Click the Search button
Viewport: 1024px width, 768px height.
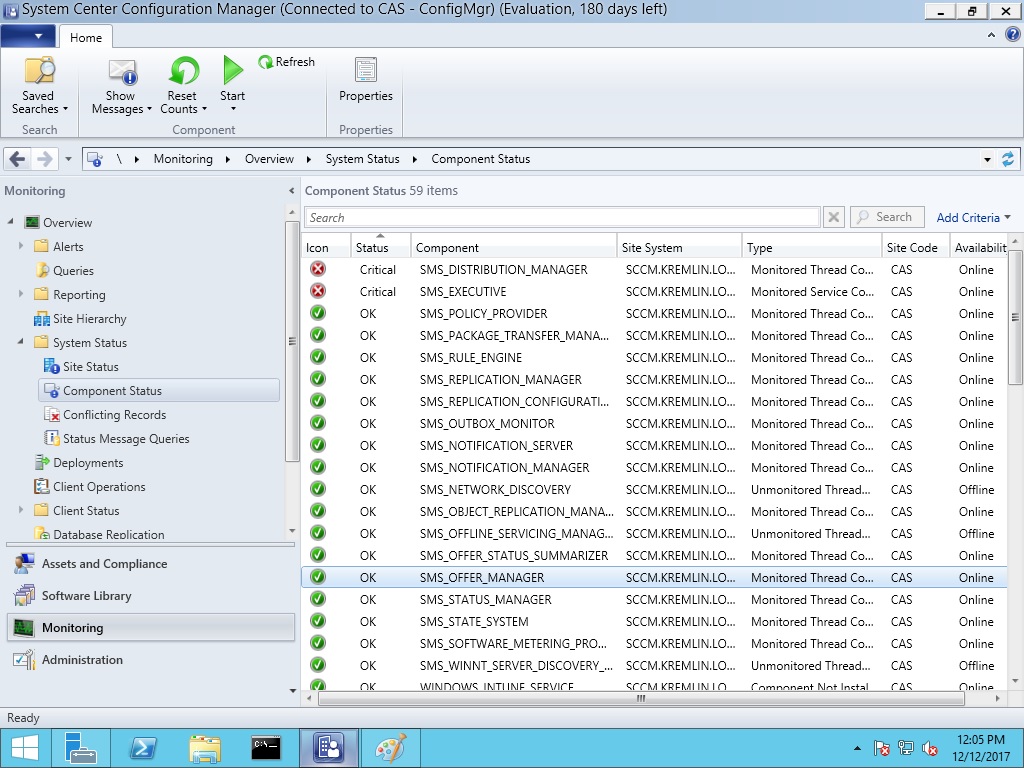887,217
